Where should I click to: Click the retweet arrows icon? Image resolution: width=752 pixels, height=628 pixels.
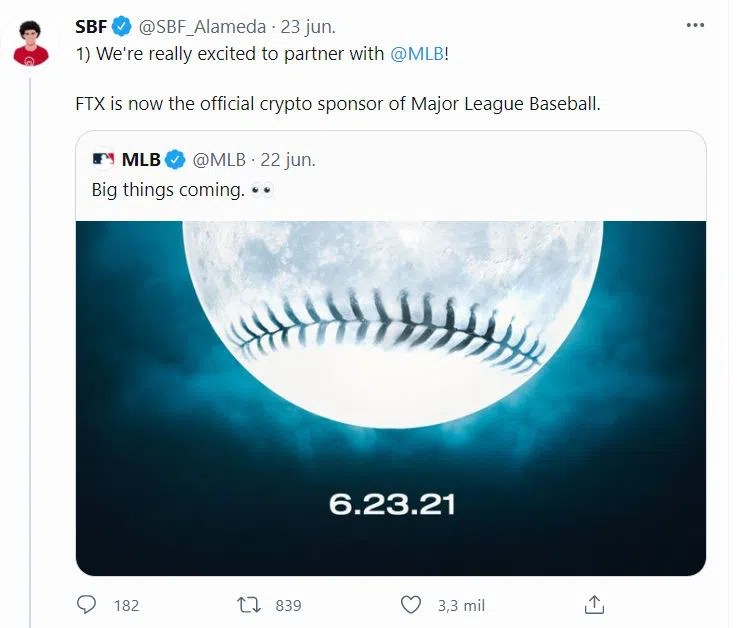click(x=248, y=605)
